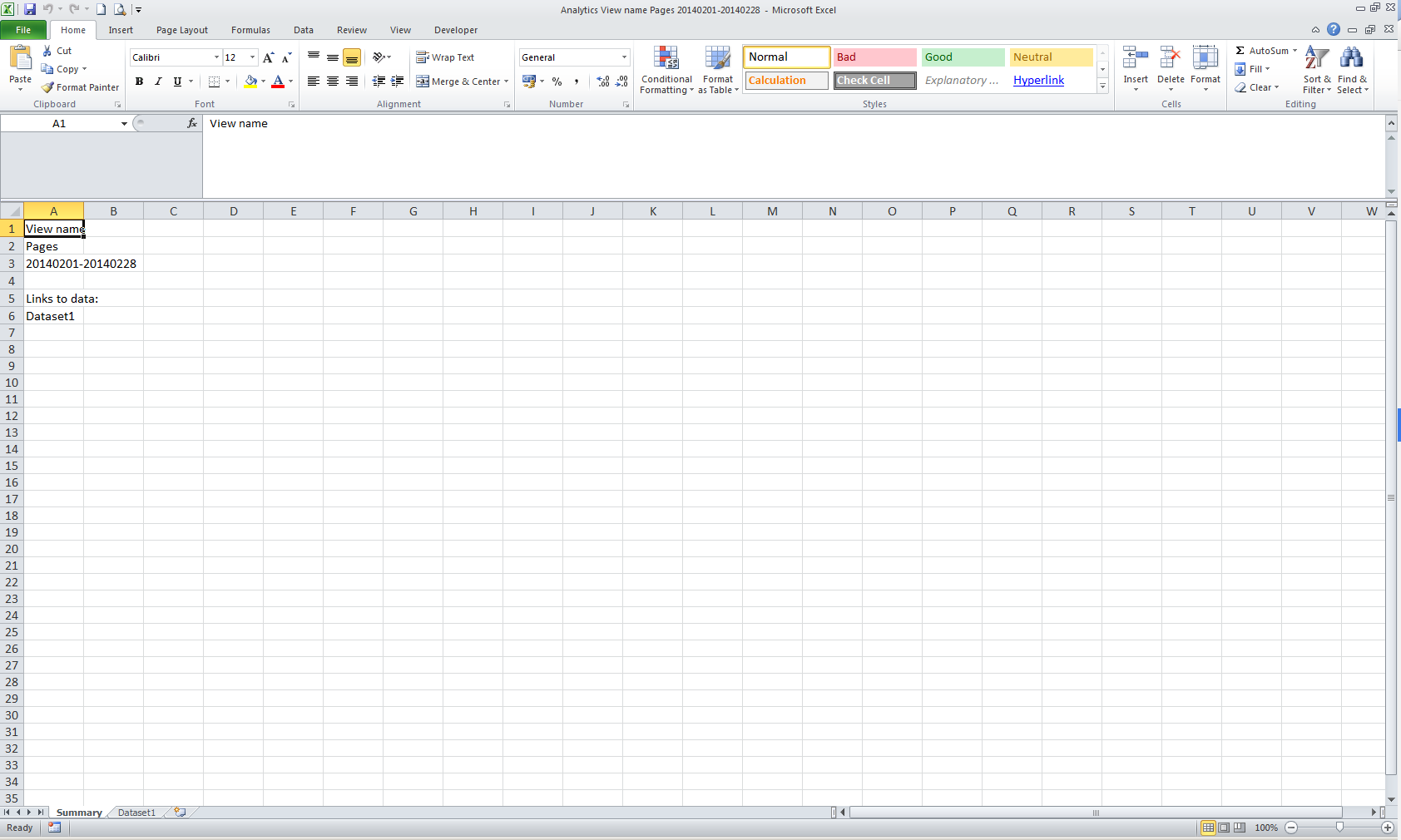This screenshot has height=840, width=1401.
Task: Open the General number format dropdown
Action: [624, 57]
